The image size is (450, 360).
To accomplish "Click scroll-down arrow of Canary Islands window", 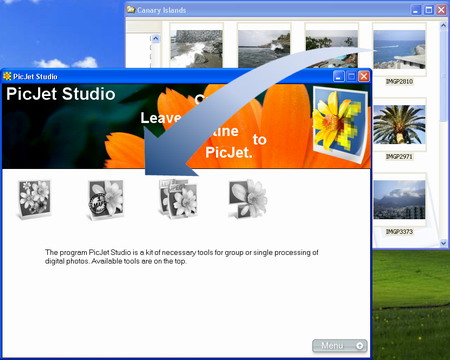I will (443, 243).
